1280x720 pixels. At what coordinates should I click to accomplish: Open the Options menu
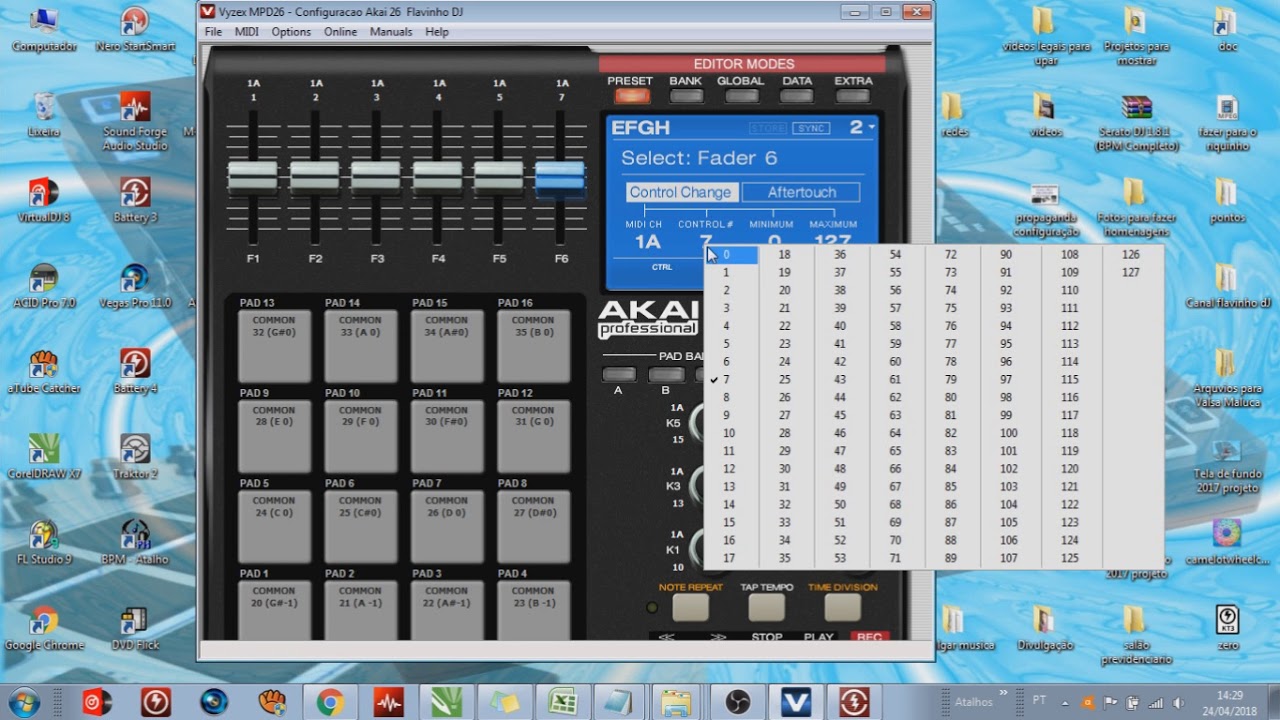[291, 32]
